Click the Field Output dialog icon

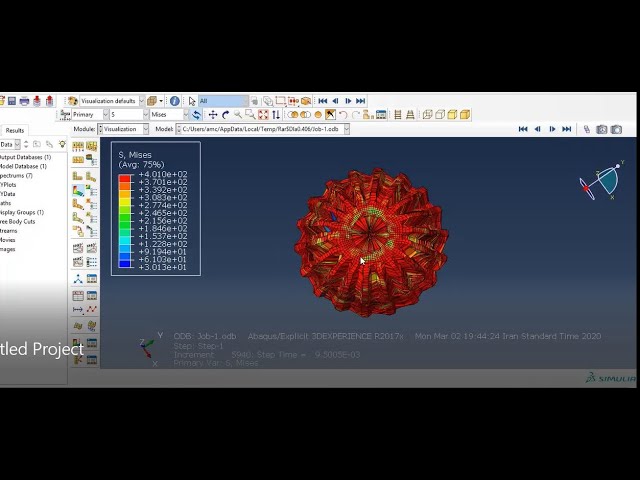point(65,115)
